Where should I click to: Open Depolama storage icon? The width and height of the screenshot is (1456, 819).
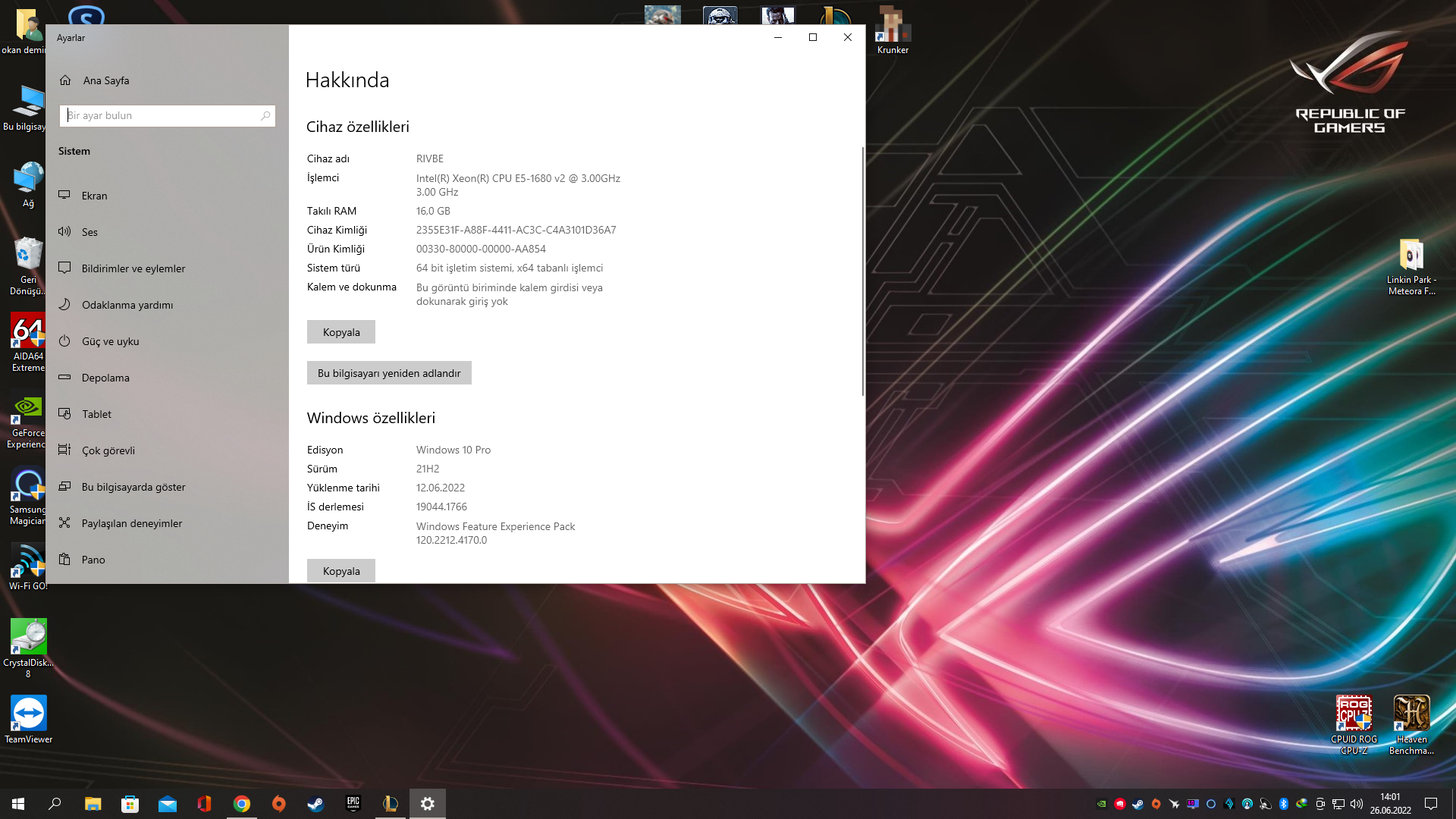click(x=65, y=377)
